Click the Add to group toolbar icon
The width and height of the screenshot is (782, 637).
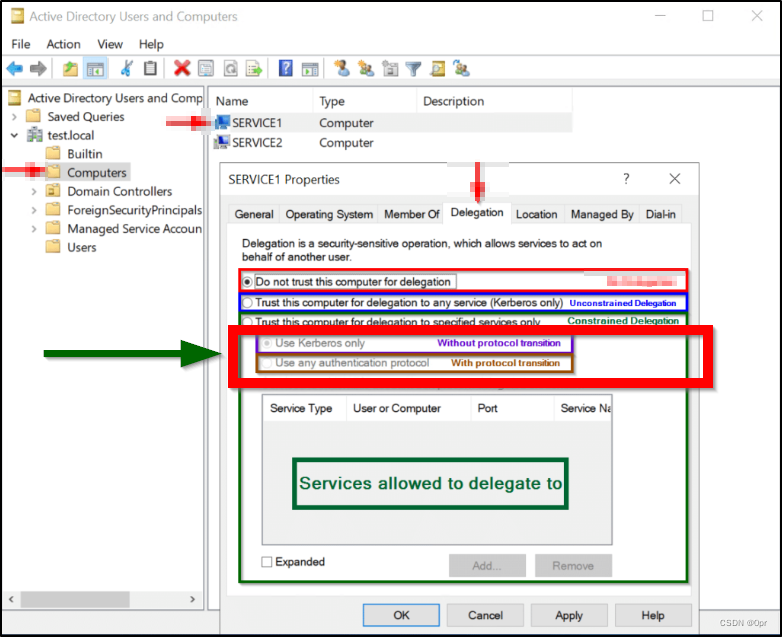(461, 68)
